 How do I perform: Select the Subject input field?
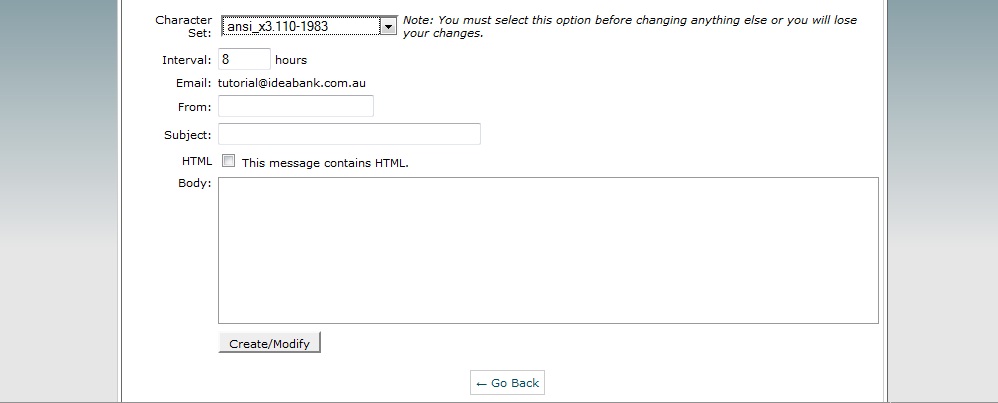click(349, 134)
